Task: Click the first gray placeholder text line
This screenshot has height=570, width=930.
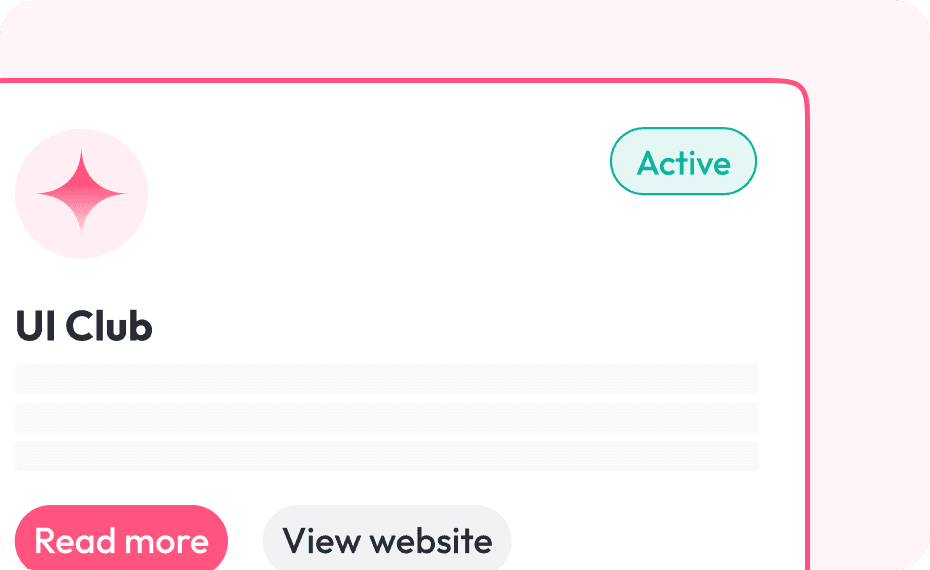Action: pyautogui.click(x=387, y=379)
